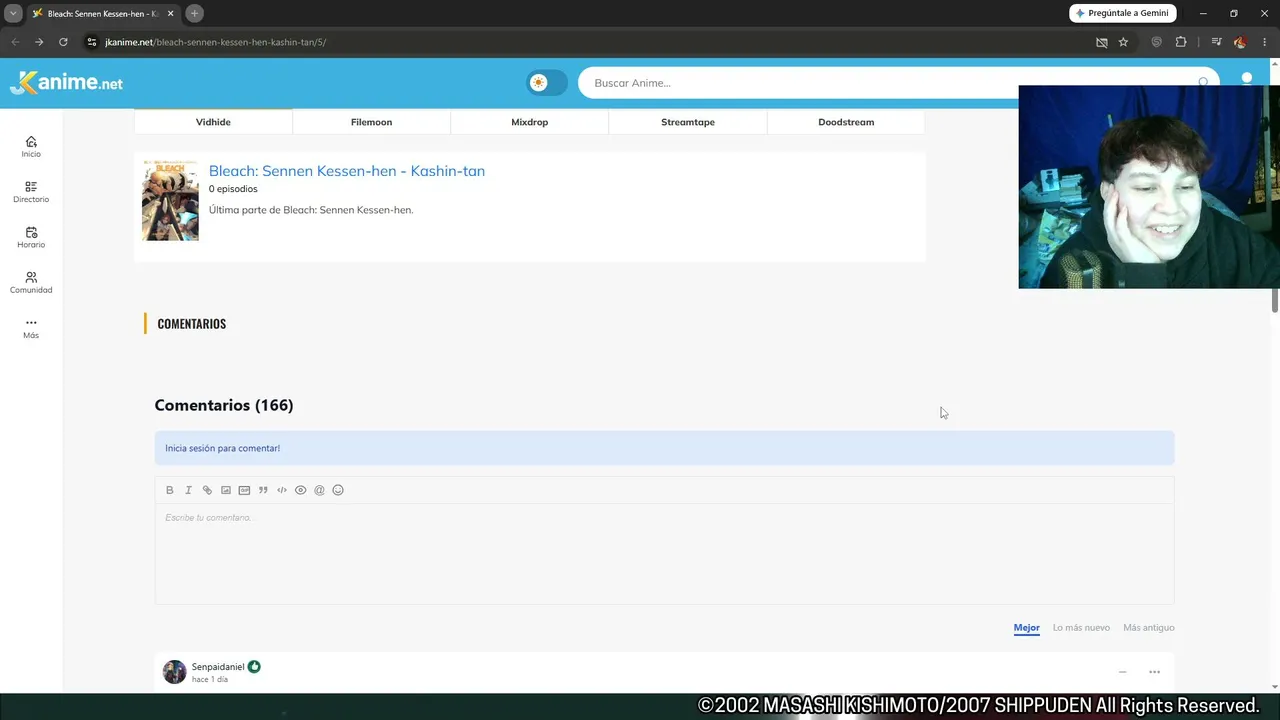Reload the page with the refresh icon
Image resolution: width=1280 pixels, height=720 pixels.
[x=63, y=42]
